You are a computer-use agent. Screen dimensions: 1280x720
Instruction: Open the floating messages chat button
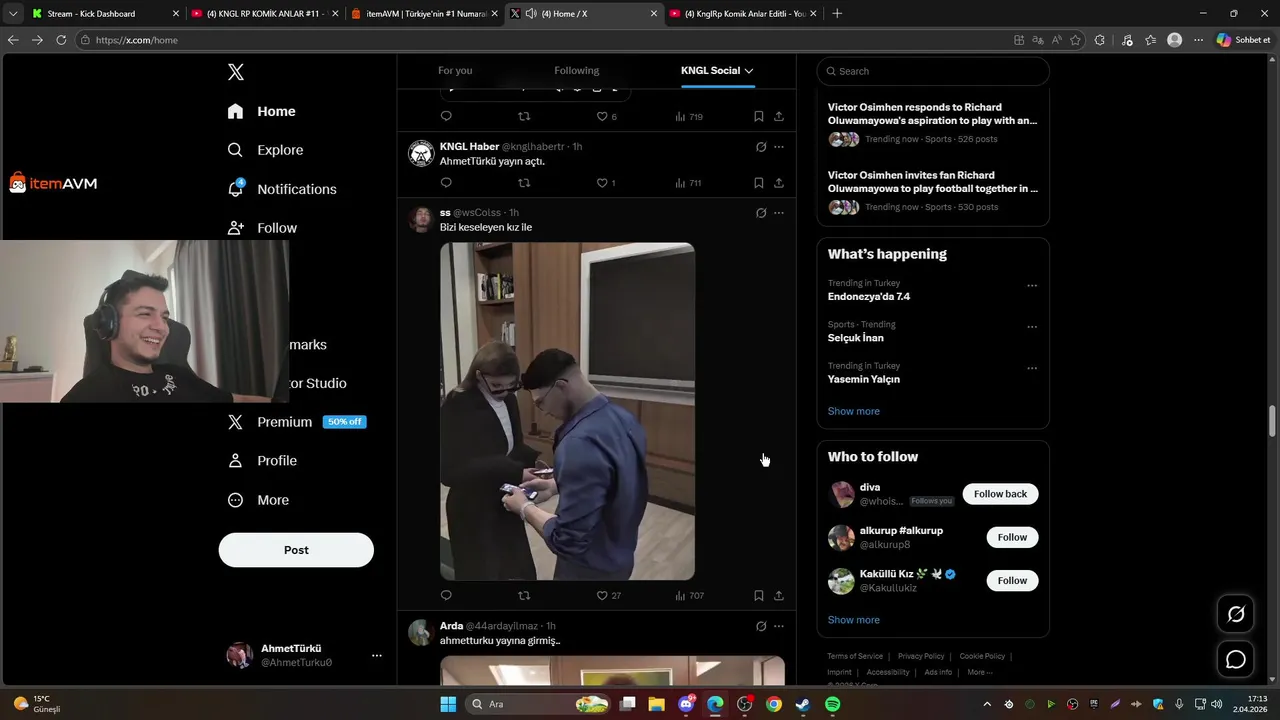tap(1236, 659)
